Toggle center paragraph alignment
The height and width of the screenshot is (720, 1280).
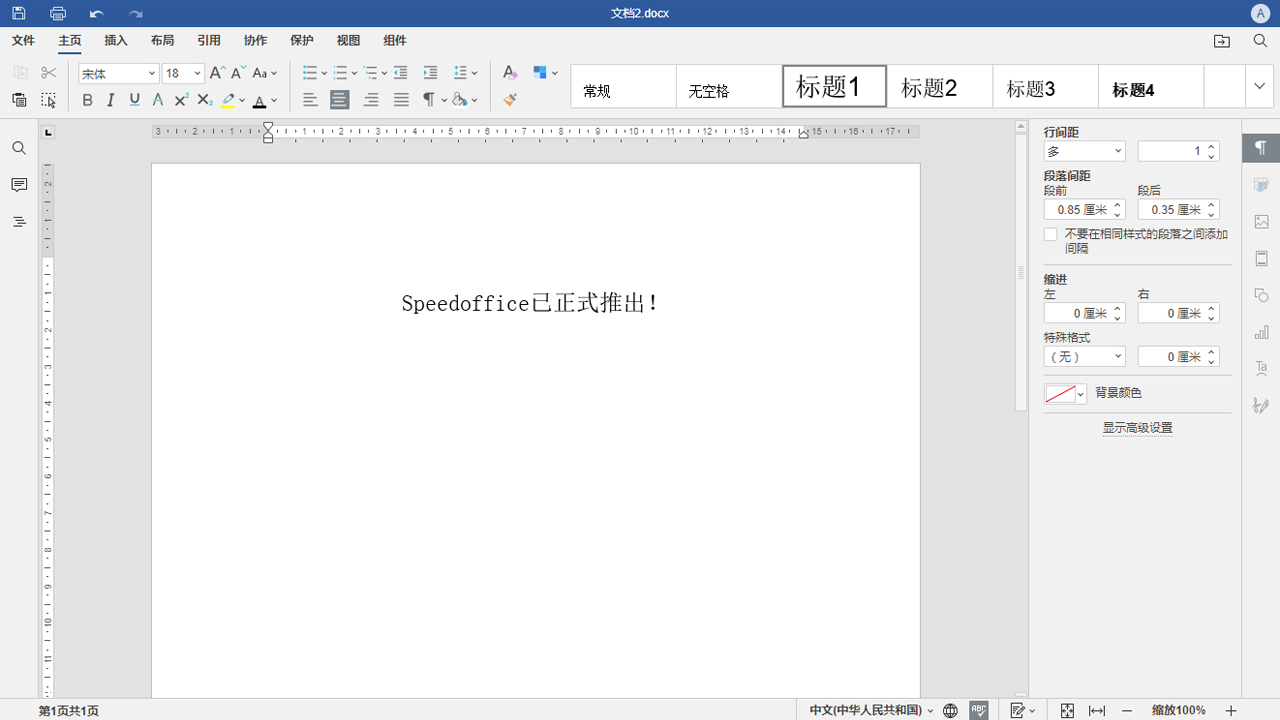(339, 100)
